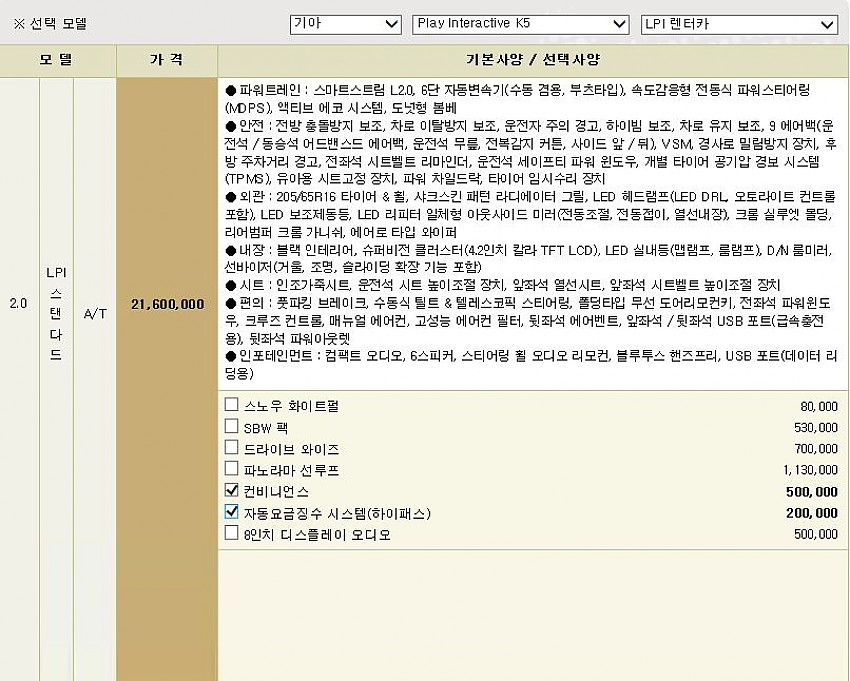Click the 1,130,000 sunroof option price
The width and height of the screenshot is (850, 681).
click(x=810, y=470)
